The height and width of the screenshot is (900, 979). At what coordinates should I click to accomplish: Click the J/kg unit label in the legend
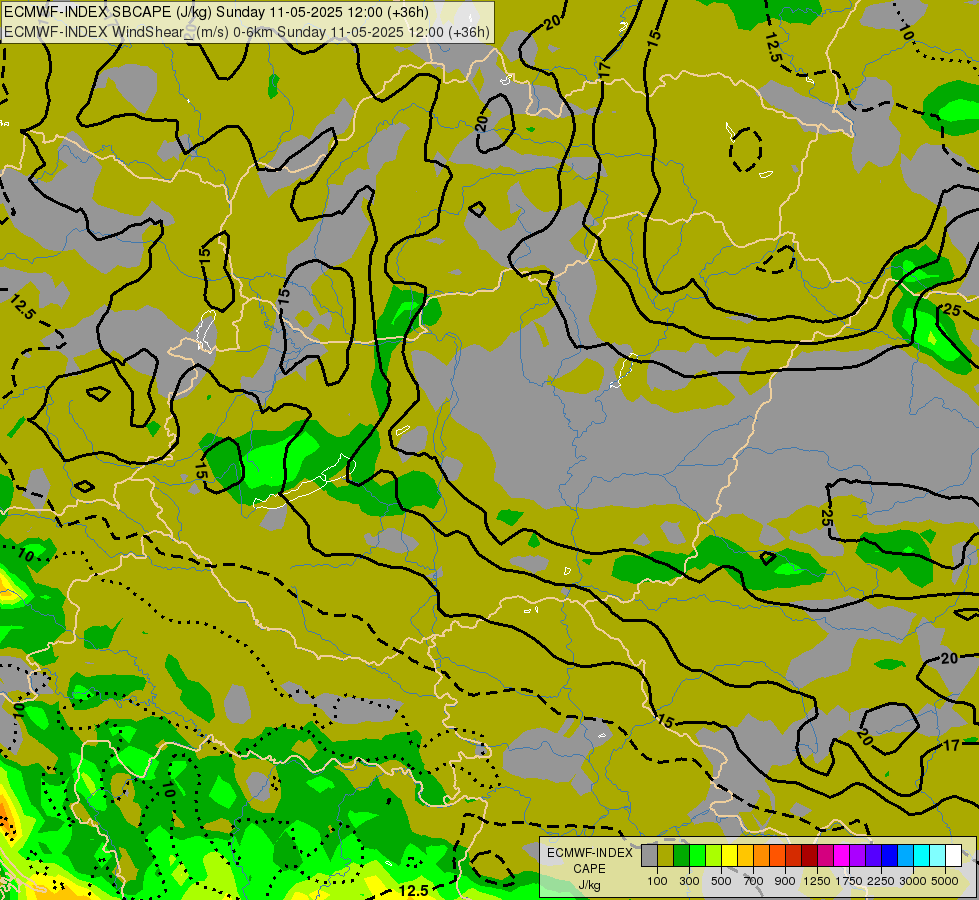coord(589,885)
